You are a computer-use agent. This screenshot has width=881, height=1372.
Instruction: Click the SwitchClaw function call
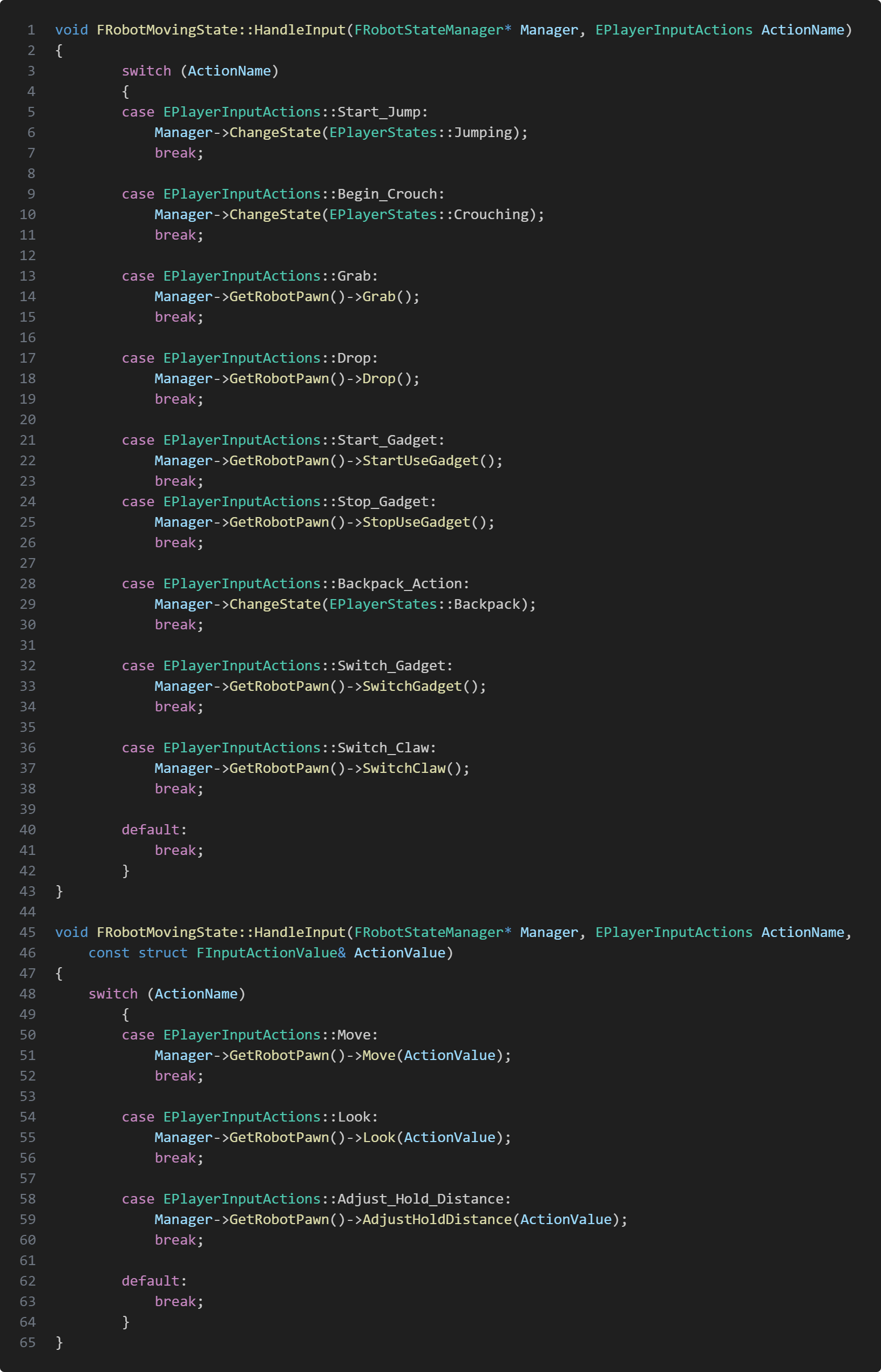click(403, 768)
